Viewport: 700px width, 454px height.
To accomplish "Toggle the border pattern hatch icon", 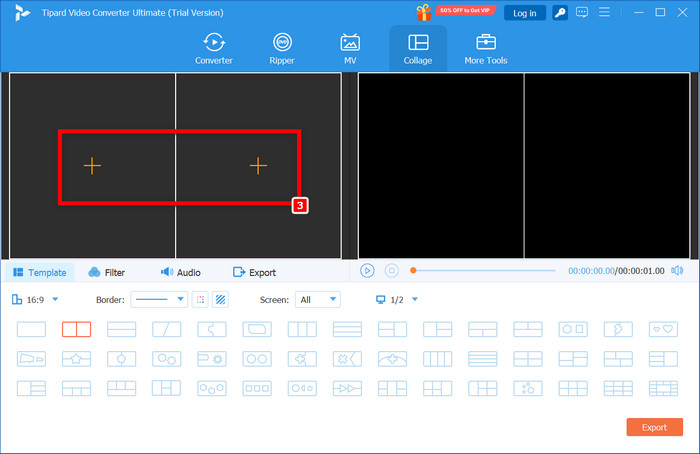I will pyautogui.click(x=220, y=299).
